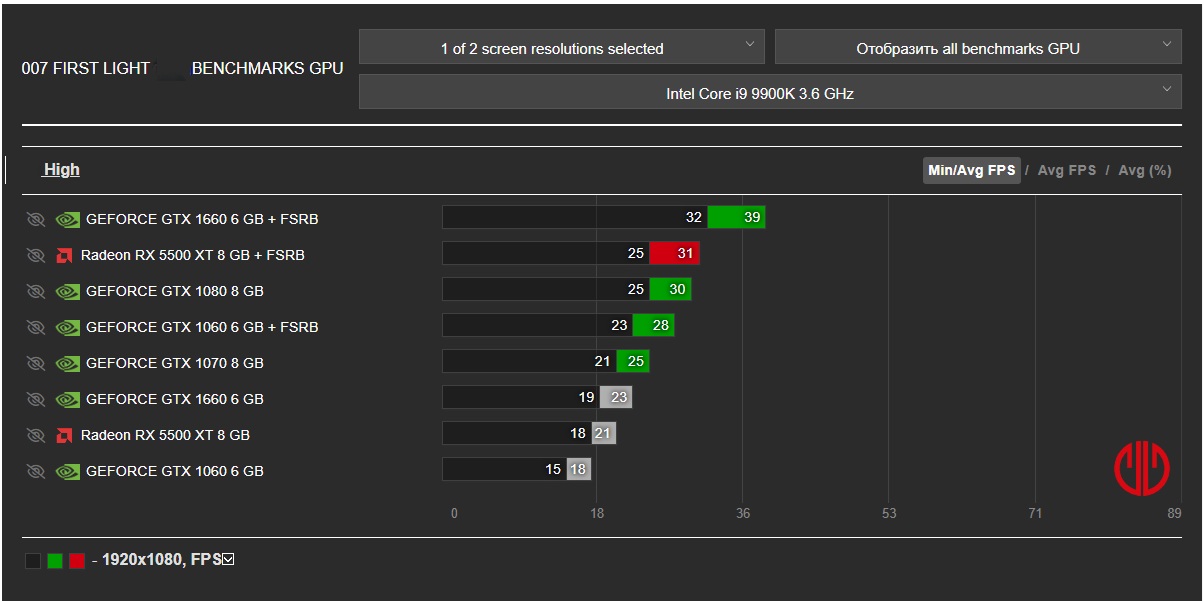Image resolution: width=1204 pixels, height=601 pixels.
Task: Click the GEFORCE GTX 1060 6 GB + FSRB label
Action: [x=202, y=327]
